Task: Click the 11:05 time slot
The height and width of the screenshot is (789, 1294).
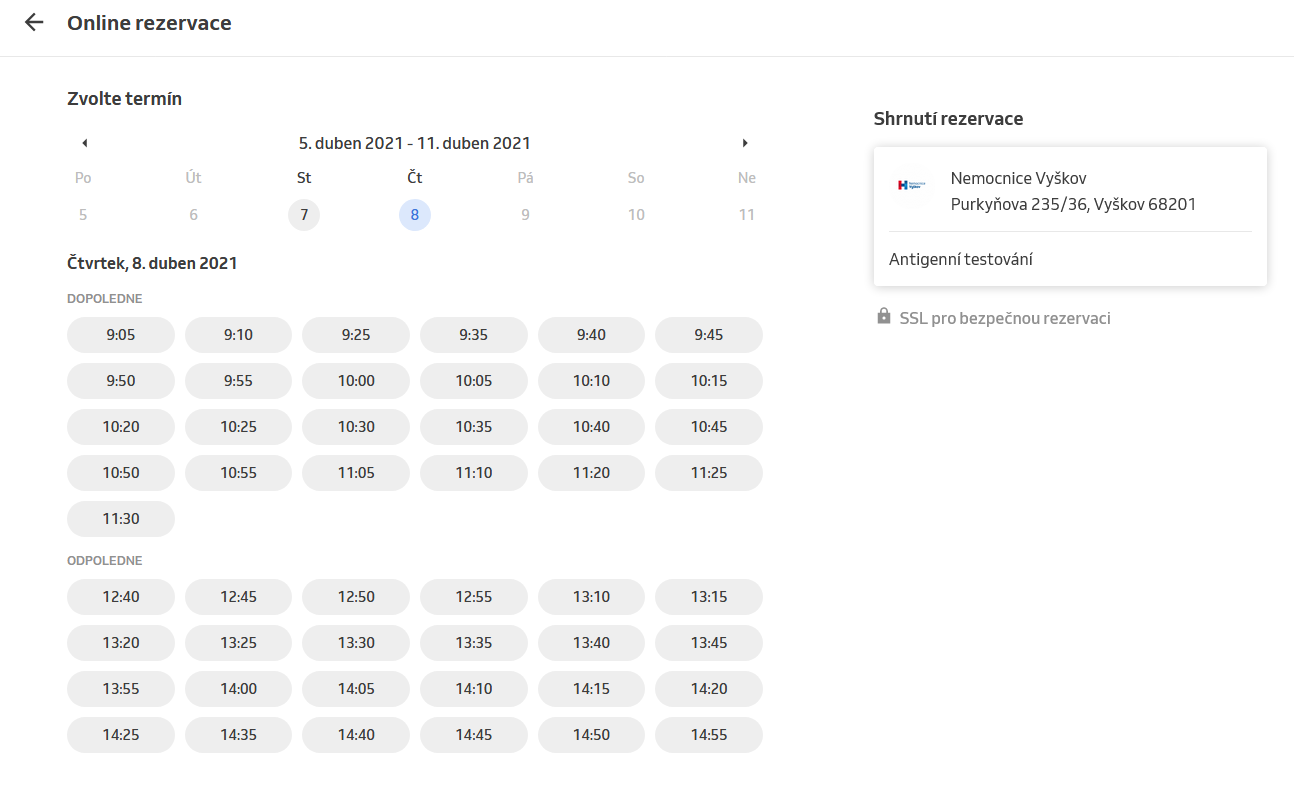Action: [x=356, y=473]
